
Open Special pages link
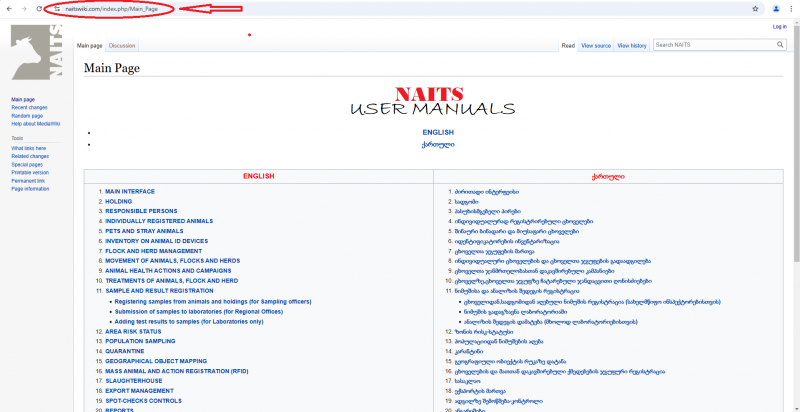click(x=27, y=165)
